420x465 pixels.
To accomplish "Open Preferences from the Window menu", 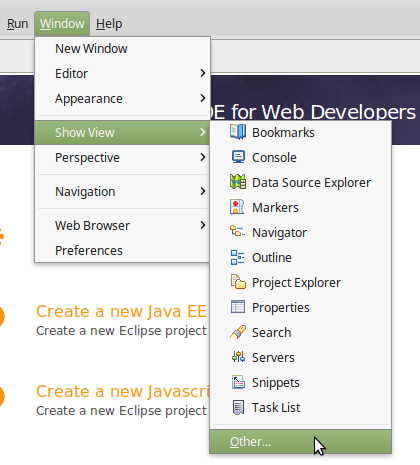I will [x=122, y=250].
